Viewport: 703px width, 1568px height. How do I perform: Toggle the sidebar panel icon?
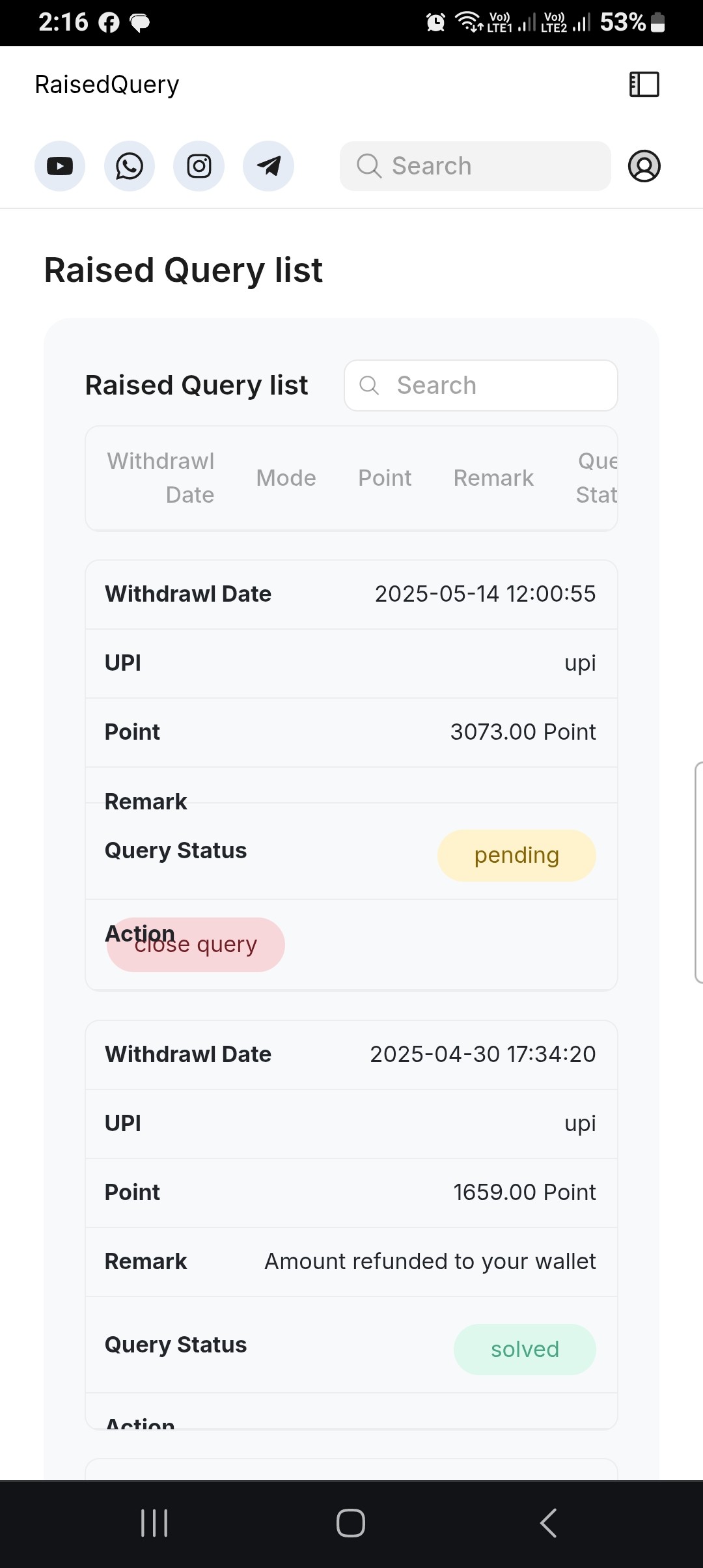point(644,85)
